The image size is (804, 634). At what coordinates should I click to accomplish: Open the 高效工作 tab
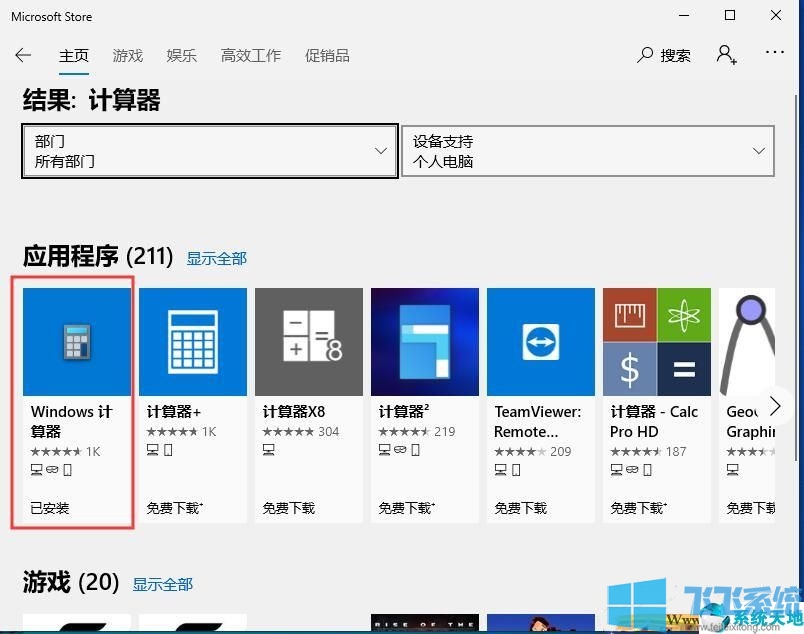[251, 55]
